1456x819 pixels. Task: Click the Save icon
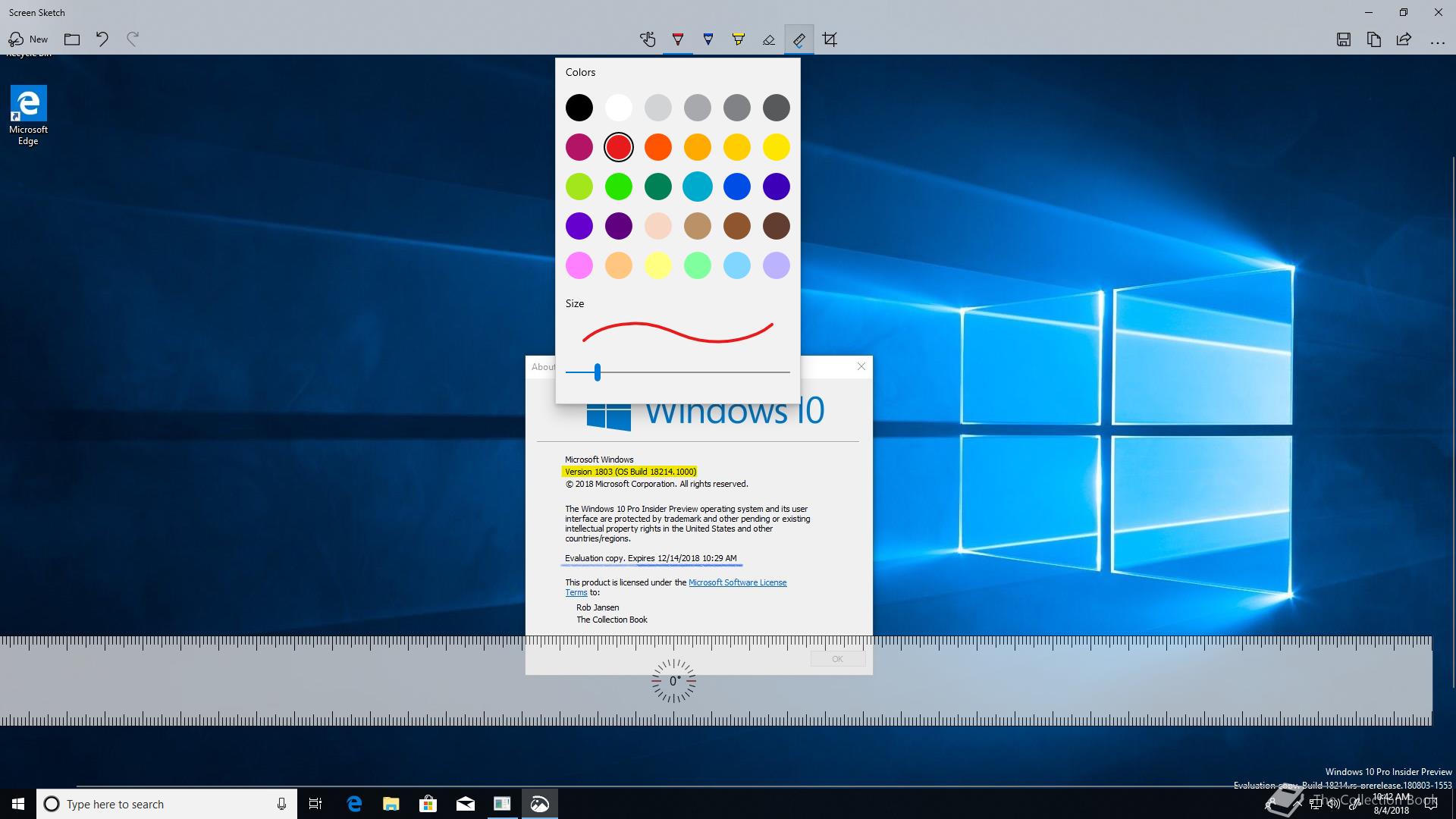[1343, 39]
